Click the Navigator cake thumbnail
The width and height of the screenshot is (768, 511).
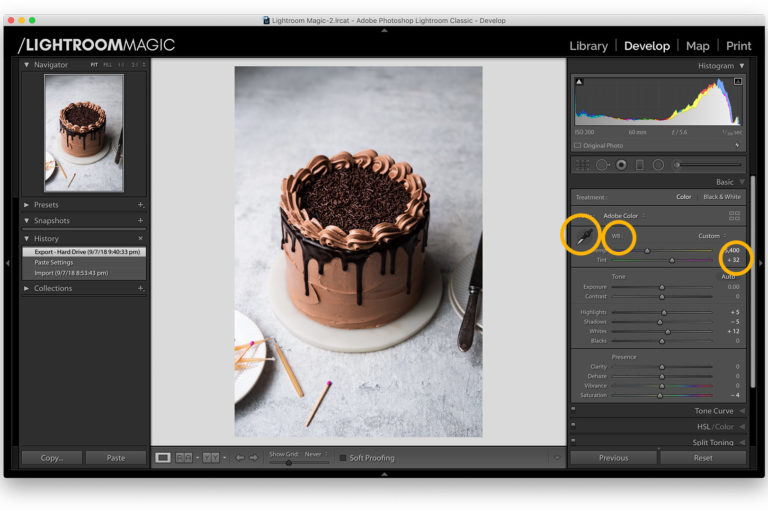[x=84, y=133]
